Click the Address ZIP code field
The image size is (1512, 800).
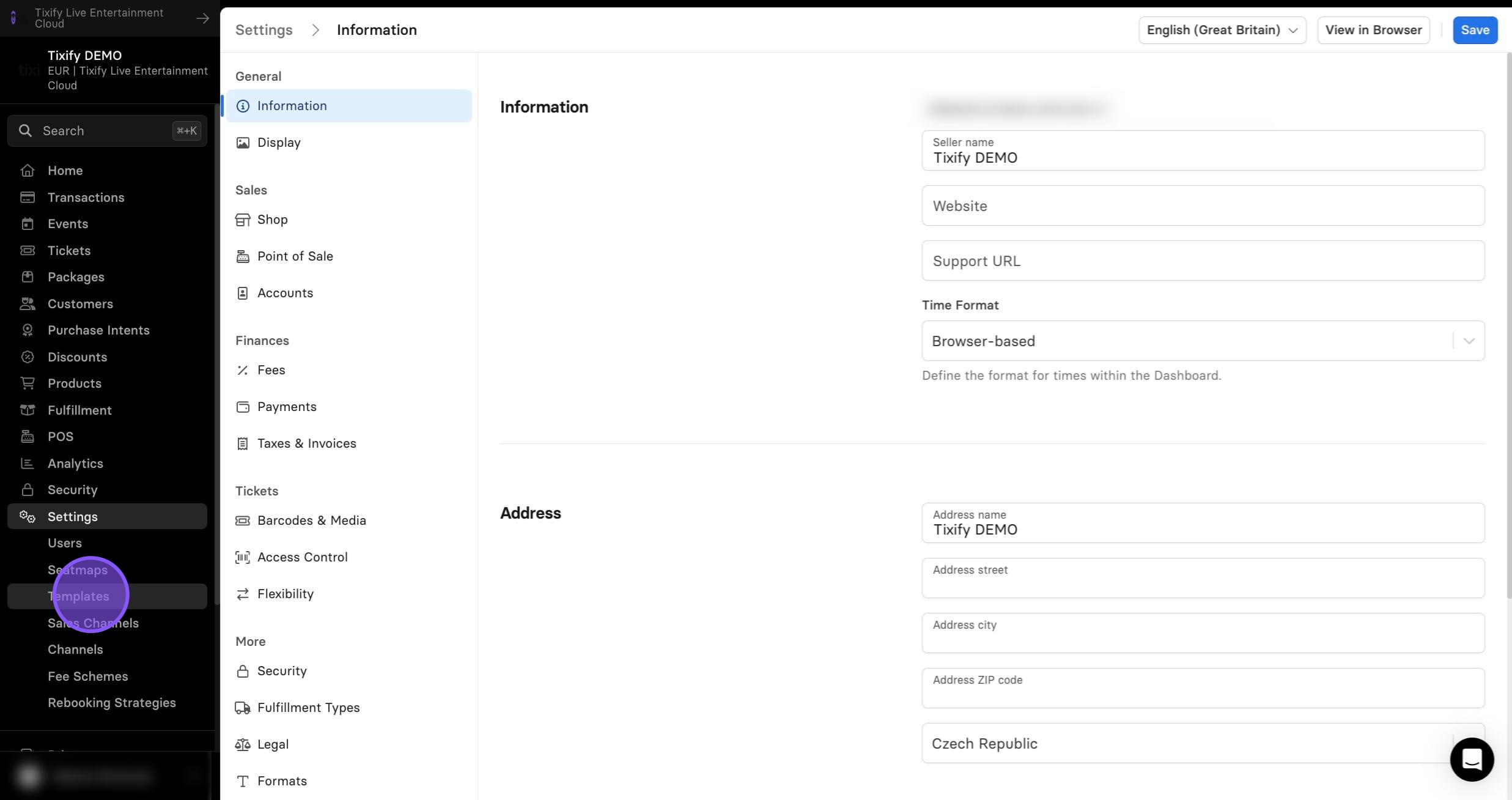(x=1203, y=688)
